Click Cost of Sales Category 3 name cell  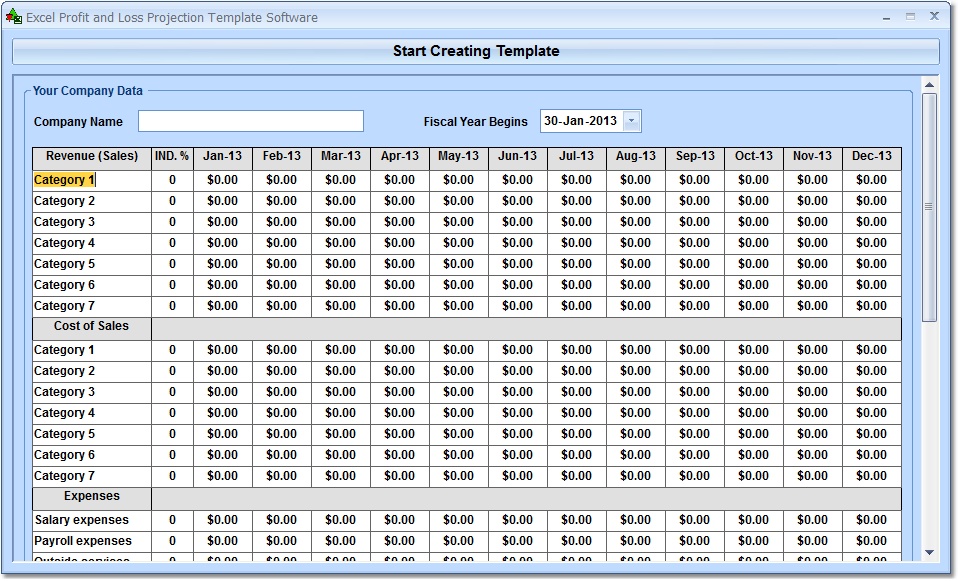coord(92,392)
